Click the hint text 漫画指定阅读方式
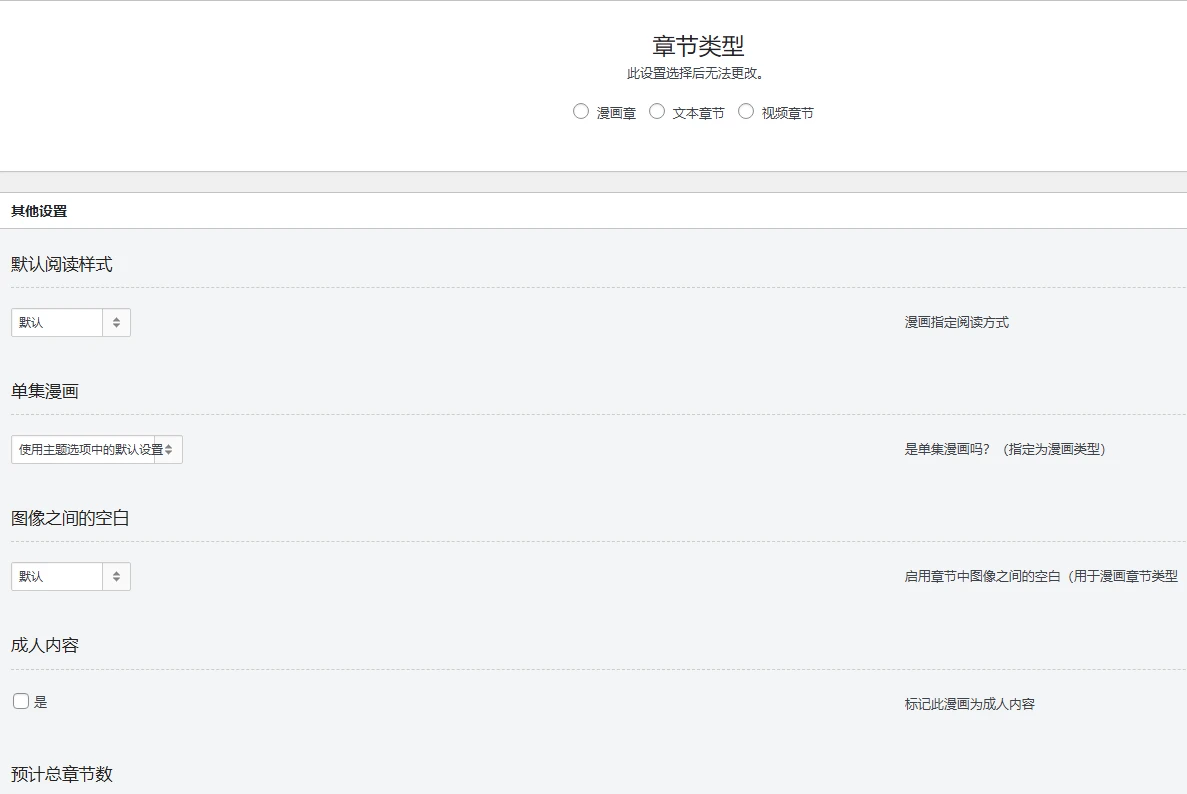The image size is (1187, 794). tap(956, 322)
